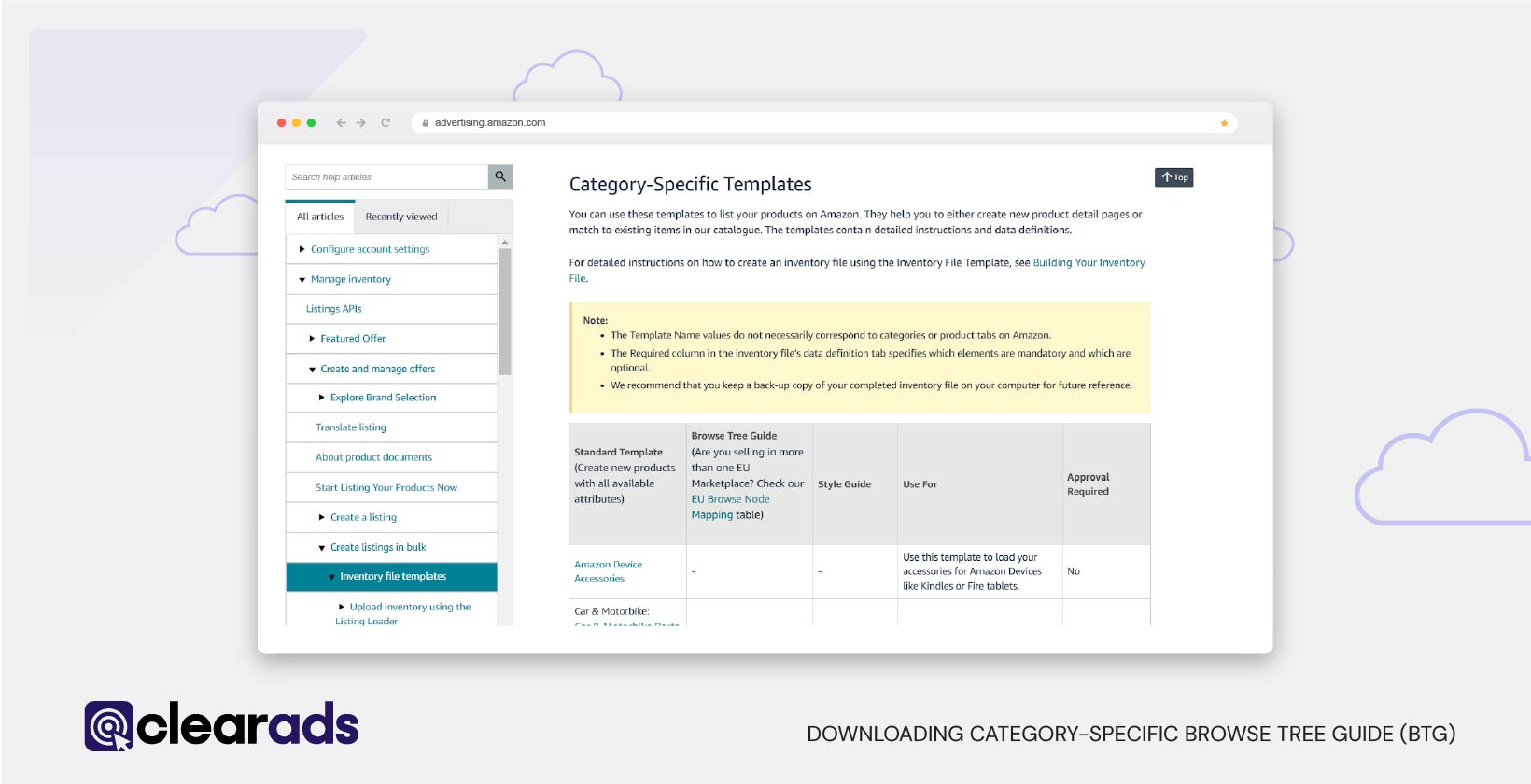
Task: Switch to the Recently viewed tab
Action: point(401,217)
